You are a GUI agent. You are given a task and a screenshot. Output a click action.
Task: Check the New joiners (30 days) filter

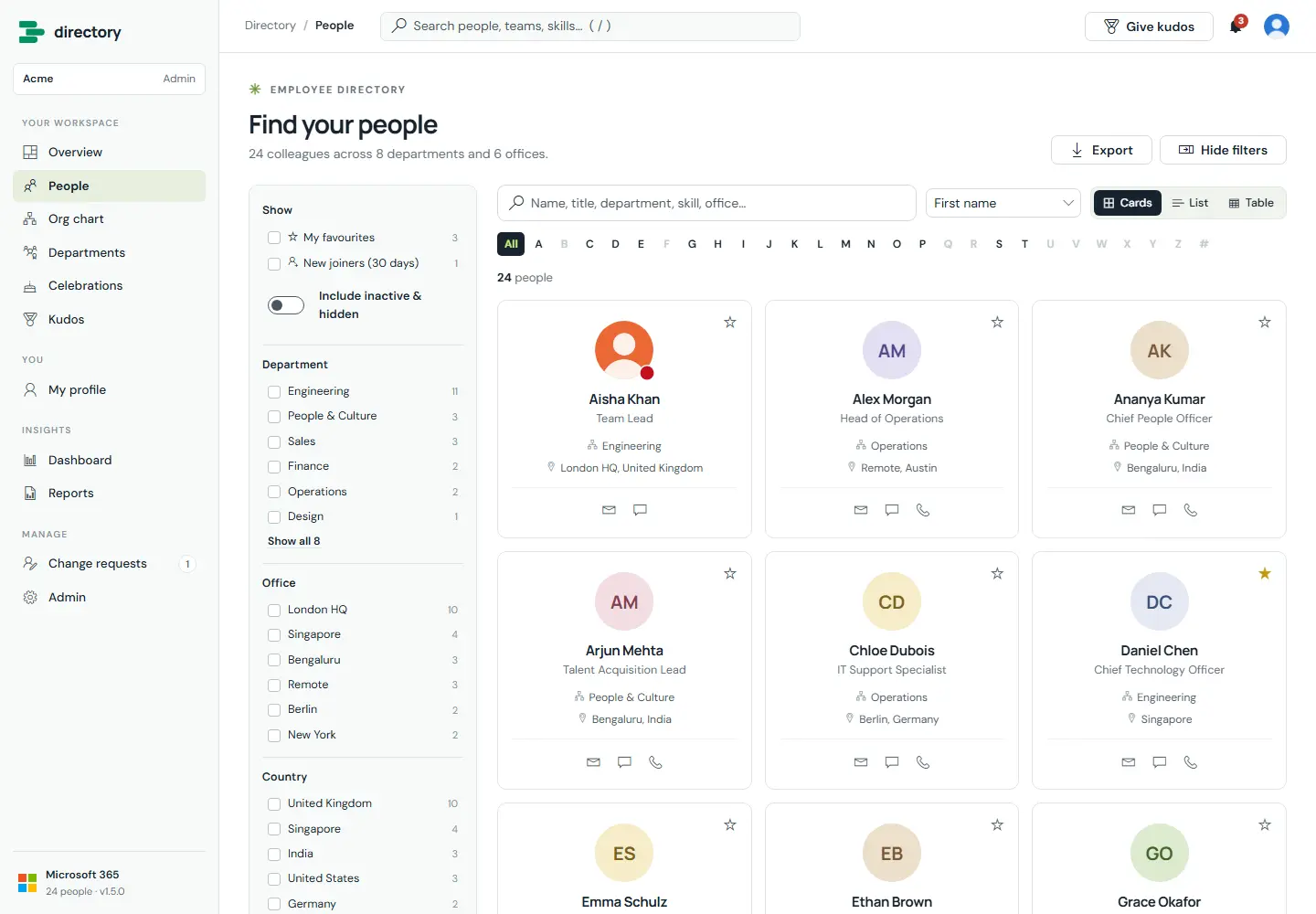pos(274,263)
